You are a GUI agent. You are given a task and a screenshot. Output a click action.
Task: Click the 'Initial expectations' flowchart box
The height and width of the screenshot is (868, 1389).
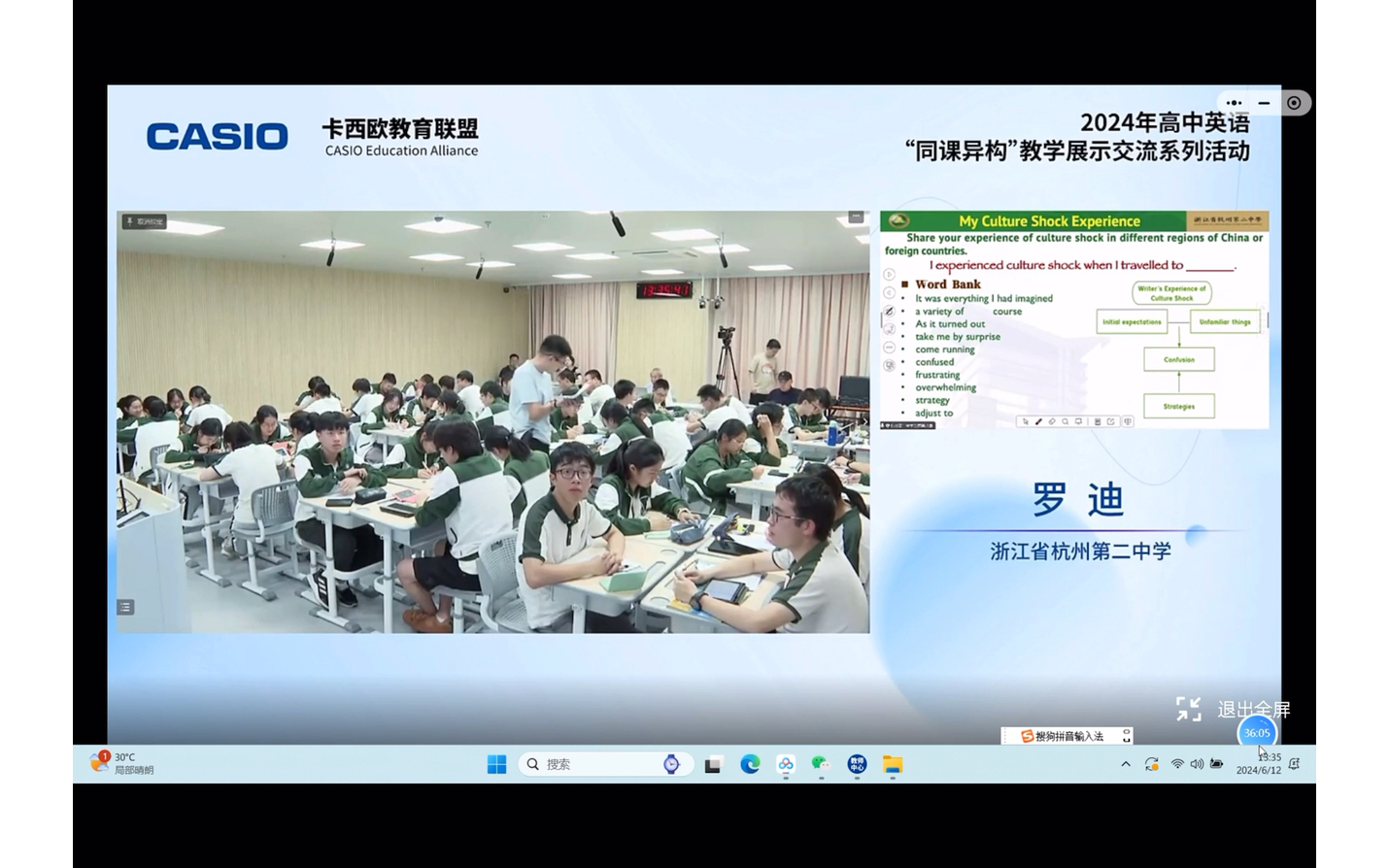tap(1132, 322)
